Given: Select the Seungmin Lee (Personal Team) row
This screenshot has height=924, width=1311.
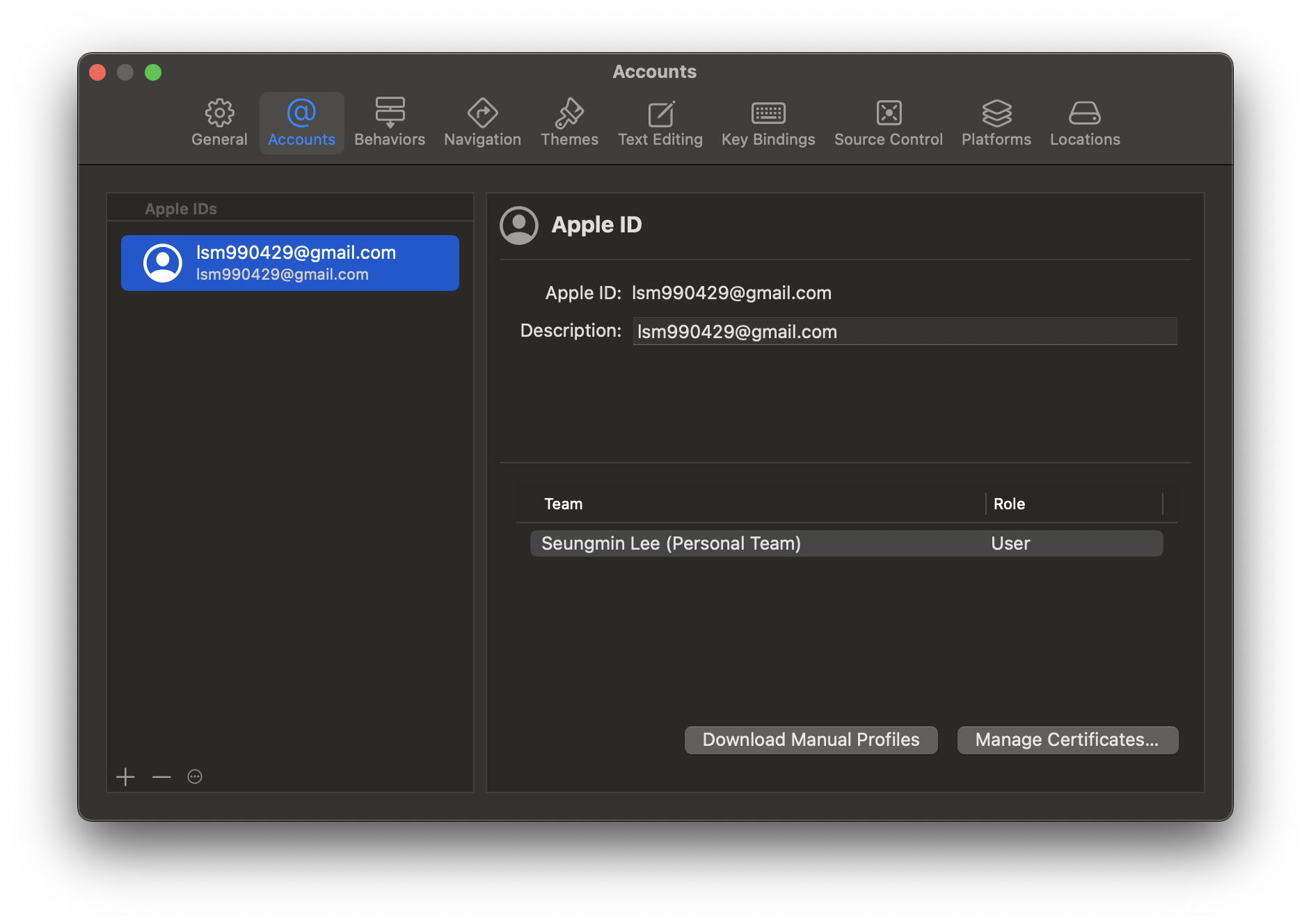Looking at the screenshot, I should [x=846, y=543].
